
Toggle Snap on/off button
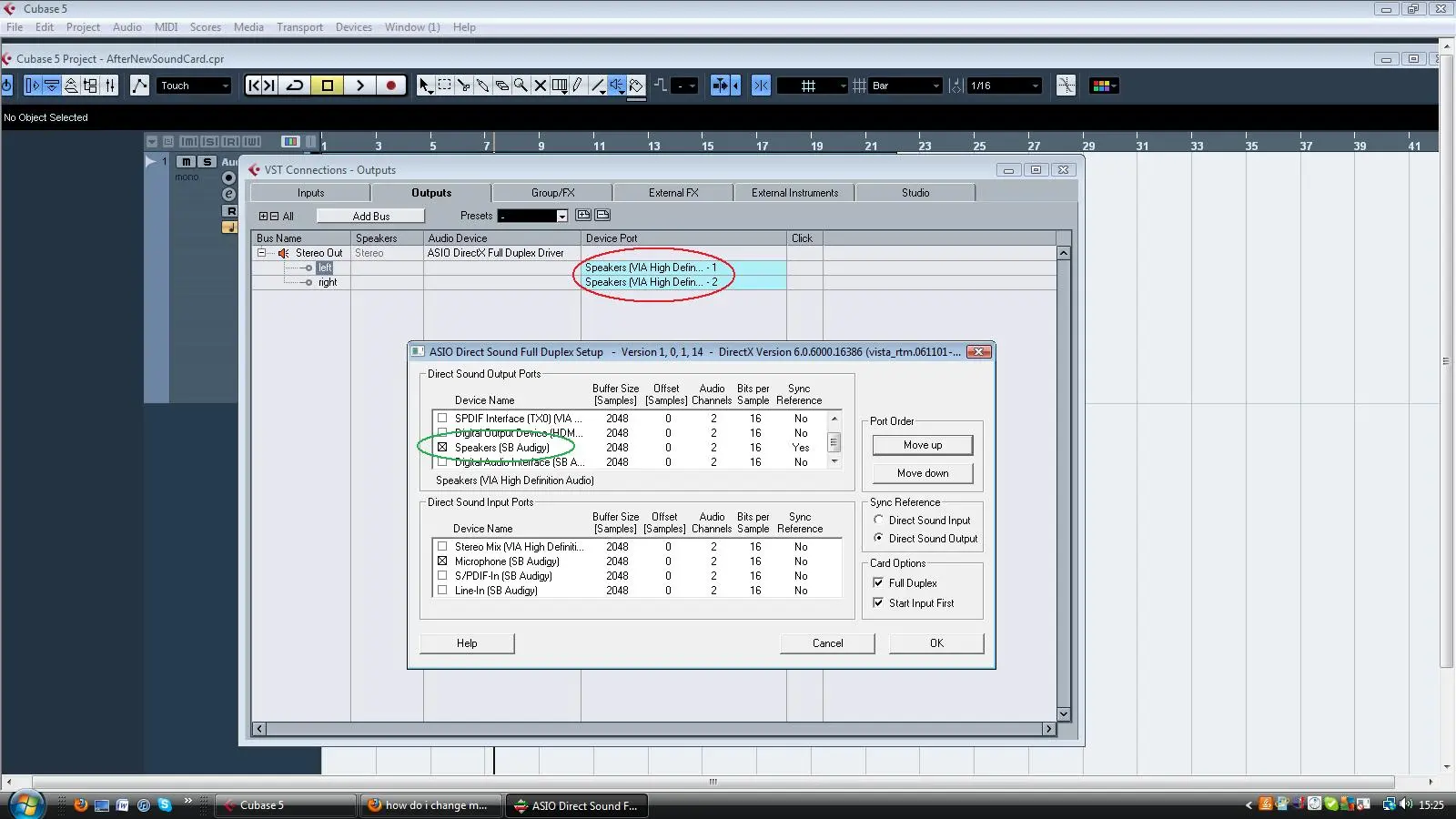(762, 86)
